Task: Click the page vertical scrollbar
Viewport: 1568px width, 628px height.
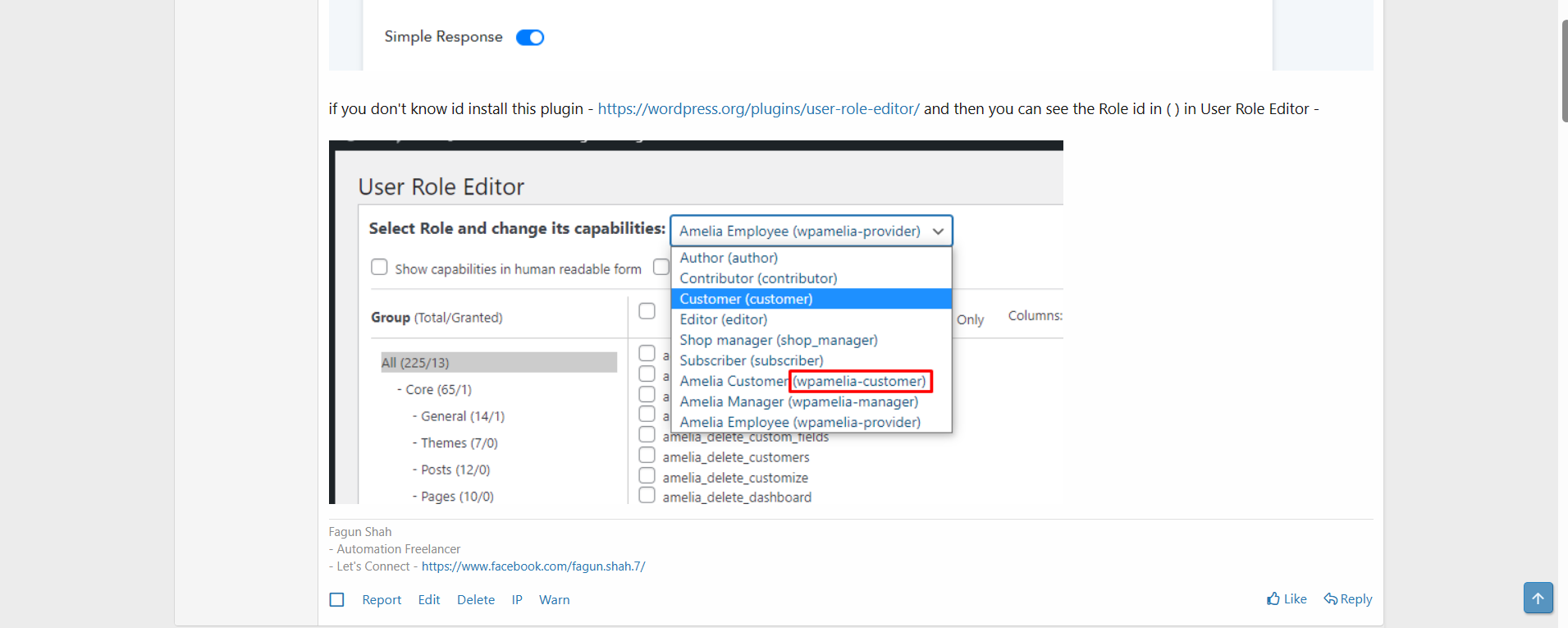Action: point(1564,71)
